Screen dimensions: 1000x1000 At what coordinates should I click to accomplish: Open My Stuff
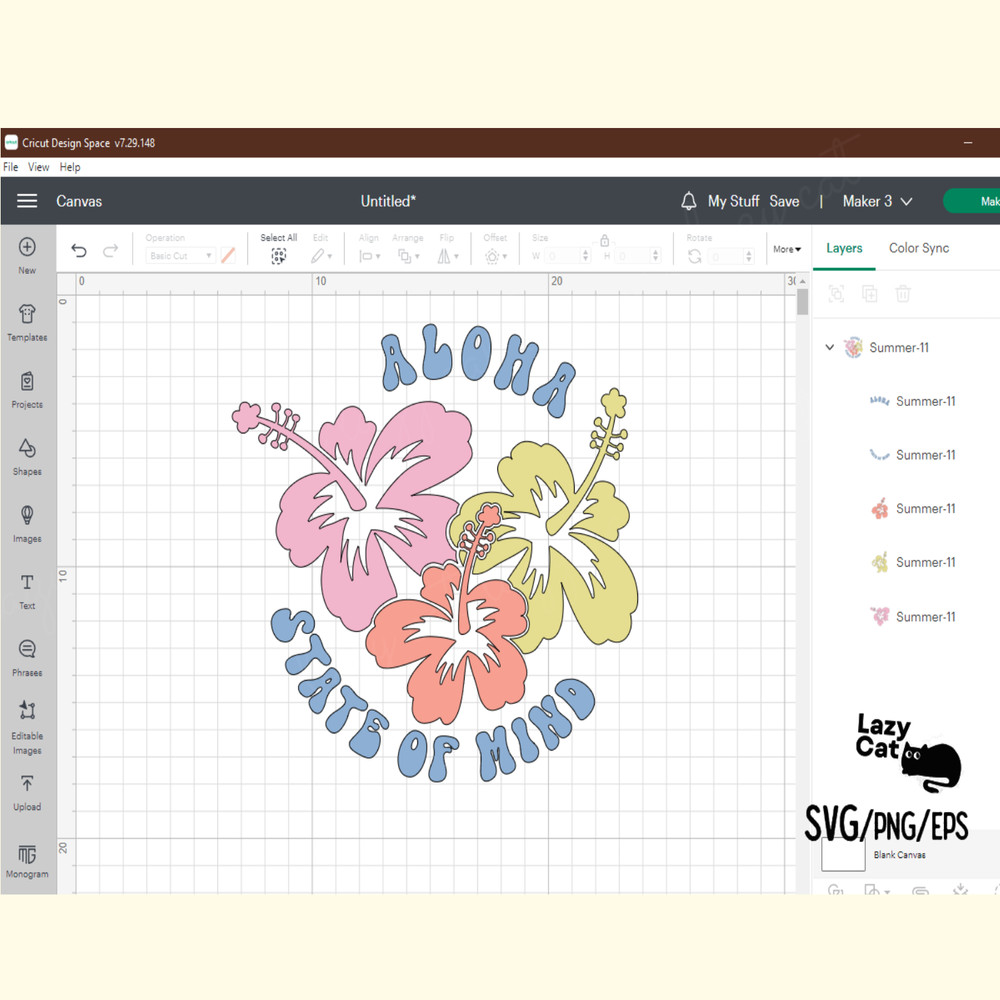click(733, 200)
